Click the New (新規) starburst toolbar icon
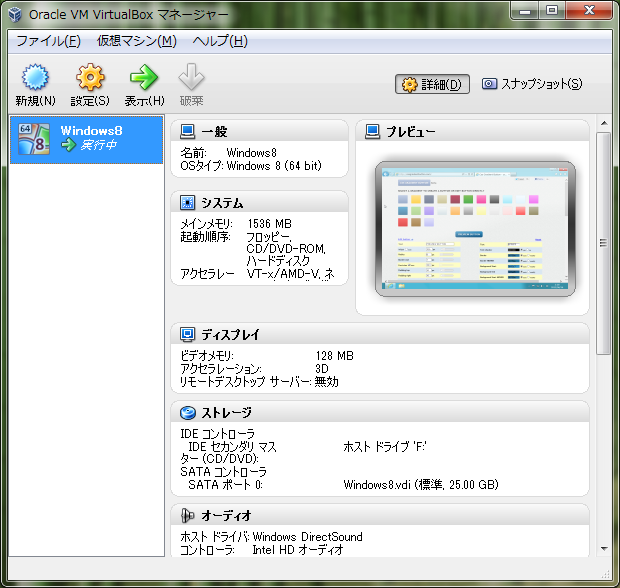The image size is (620, 588). tap(35, 77)
